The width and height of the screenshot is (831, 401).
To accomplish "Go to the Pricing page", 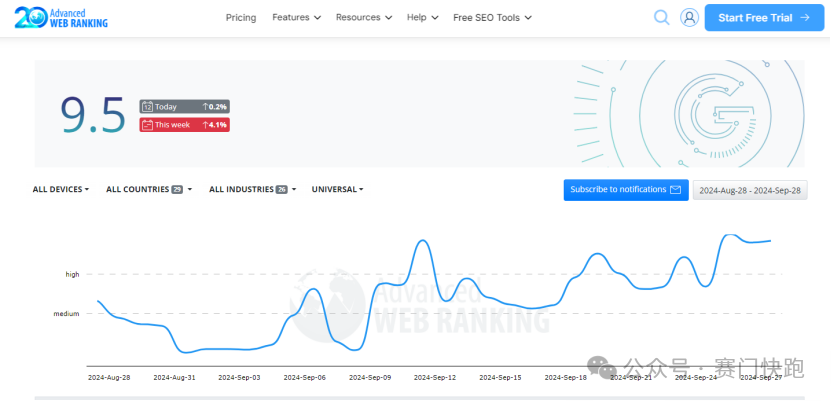I will 240,17.
